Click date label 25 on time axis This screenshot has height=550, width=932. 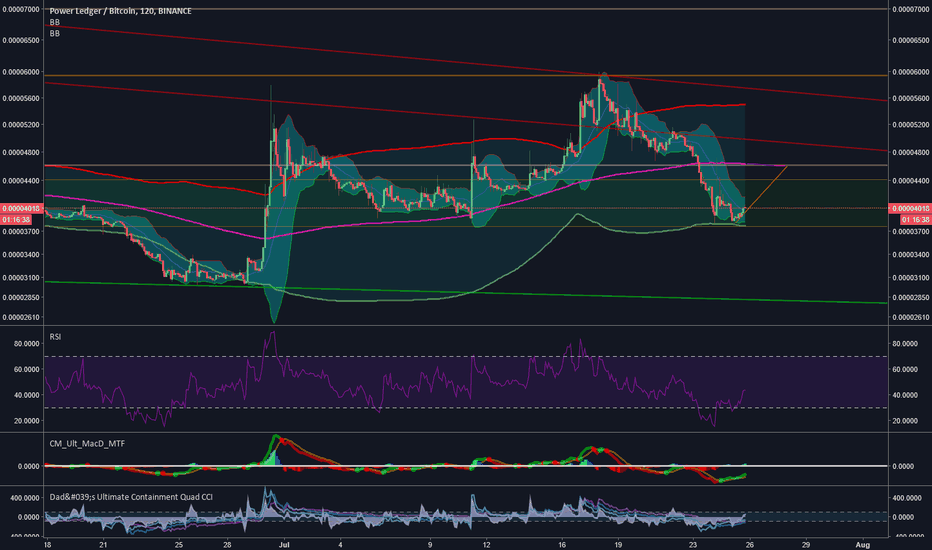(179, 544)
